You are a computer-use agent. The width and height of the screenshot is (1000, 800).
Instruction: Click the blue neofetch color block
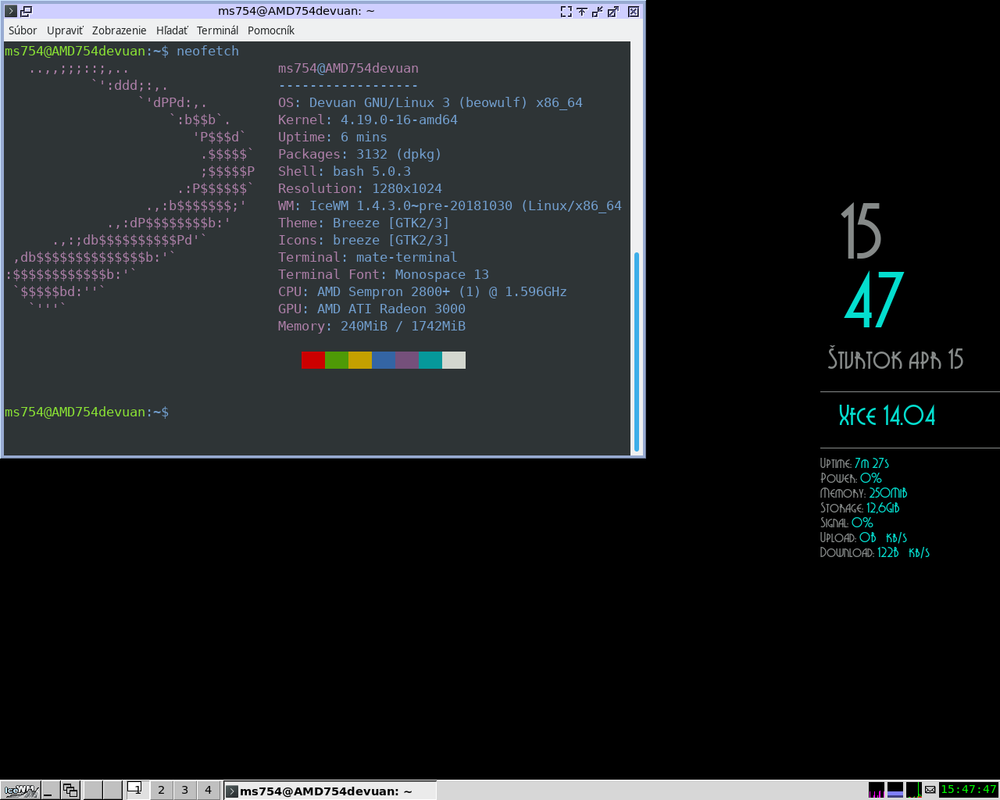coord(383,360)
